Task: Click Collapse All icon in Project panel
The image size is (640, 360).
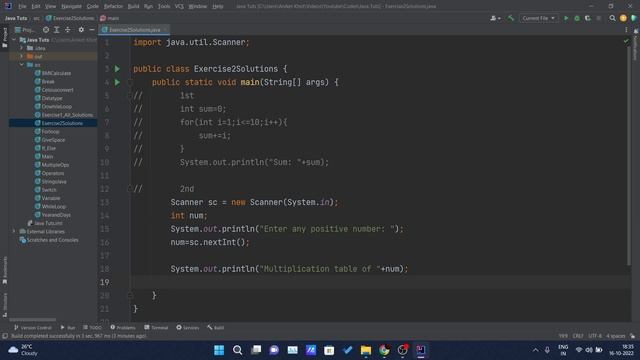Action: (x=67, y=30)
